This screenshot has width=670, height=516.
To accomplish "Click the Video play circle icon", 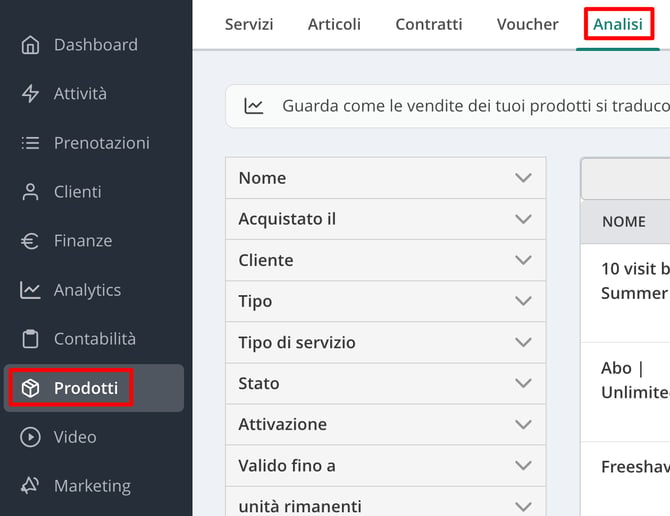I will click(x=30, y=437).
